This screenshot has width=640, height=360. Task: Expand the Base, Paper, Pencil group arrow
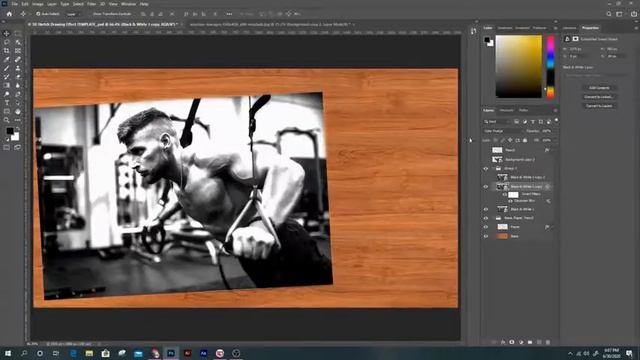coord(493,218)
